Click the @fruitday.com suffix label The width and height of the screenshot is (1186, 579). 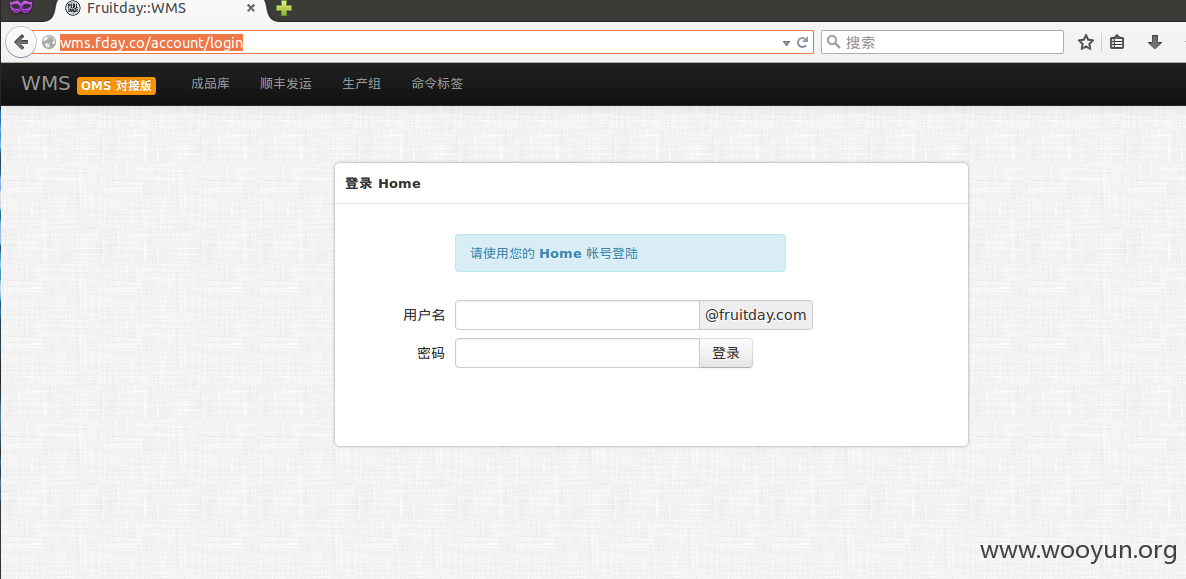[x=756, y=315]
